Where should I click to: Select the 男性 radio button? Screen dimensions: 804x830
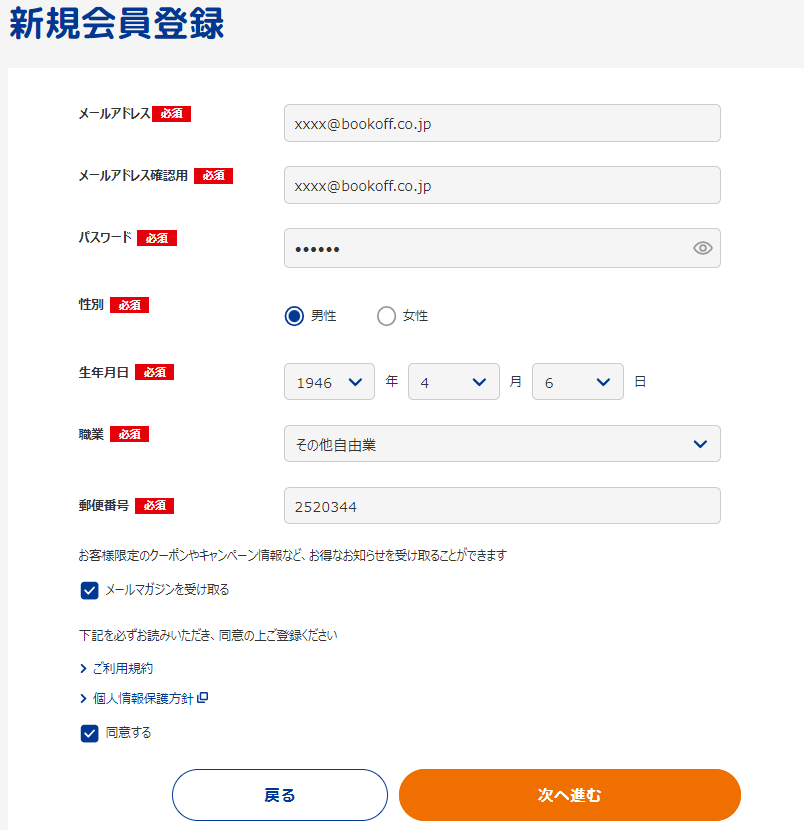[x=294, y=316]
